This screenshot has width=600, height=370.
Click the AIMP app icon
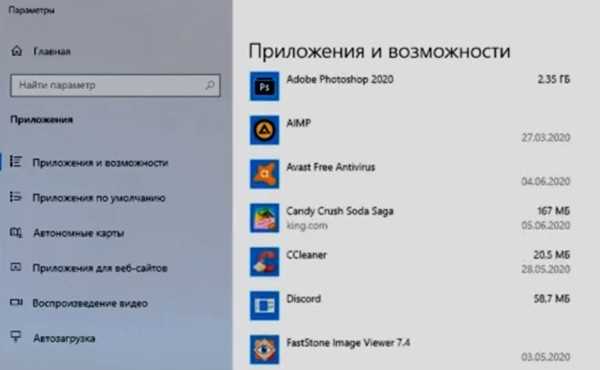[x=264, y=130]
